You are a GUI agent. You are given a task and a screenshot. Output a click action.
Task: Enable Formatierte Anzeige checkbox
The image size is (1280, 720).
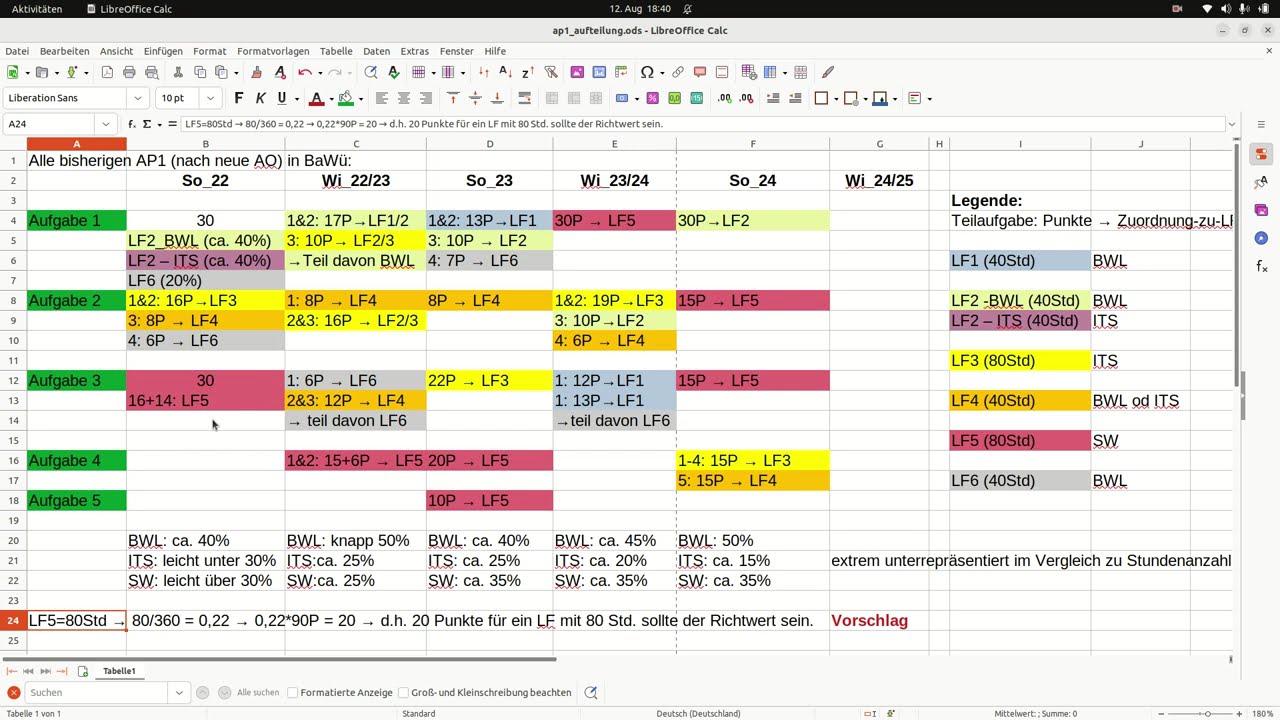coord(293,692)
